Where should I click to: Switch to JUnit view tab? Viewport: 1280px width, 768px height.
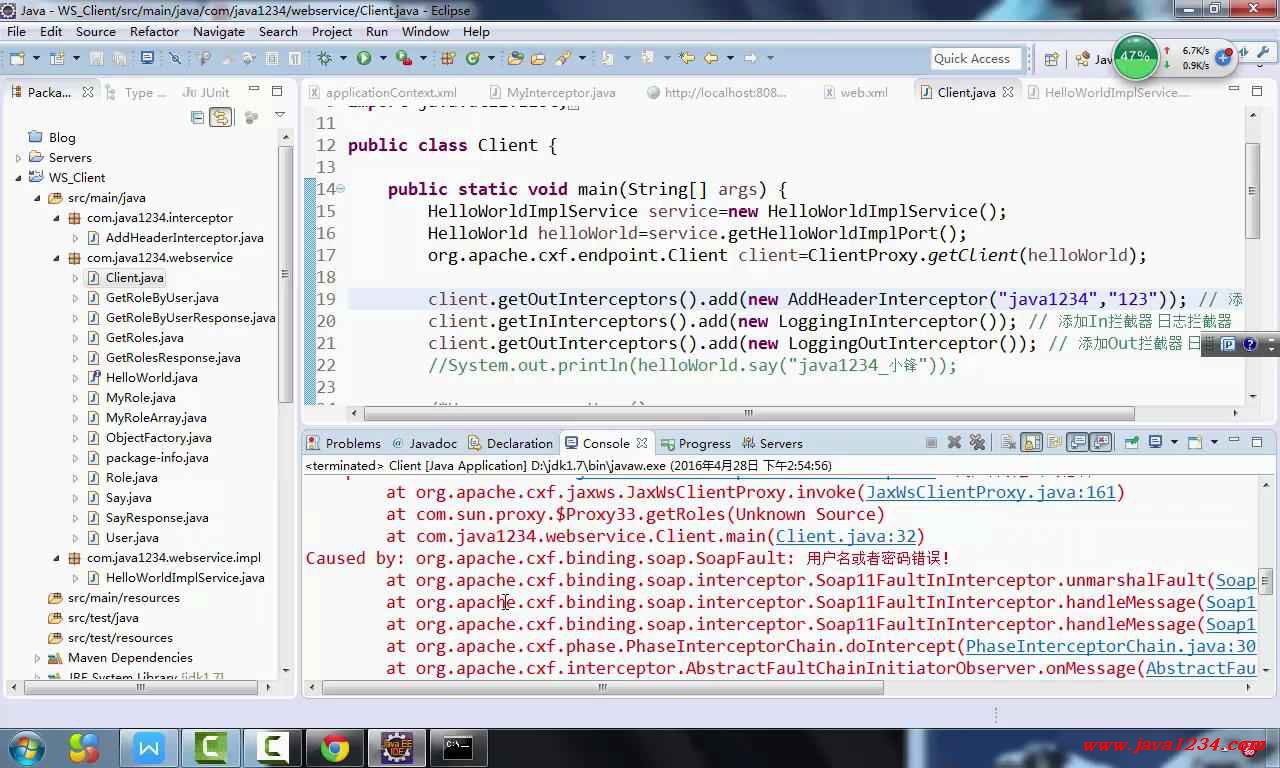[207, 92]
